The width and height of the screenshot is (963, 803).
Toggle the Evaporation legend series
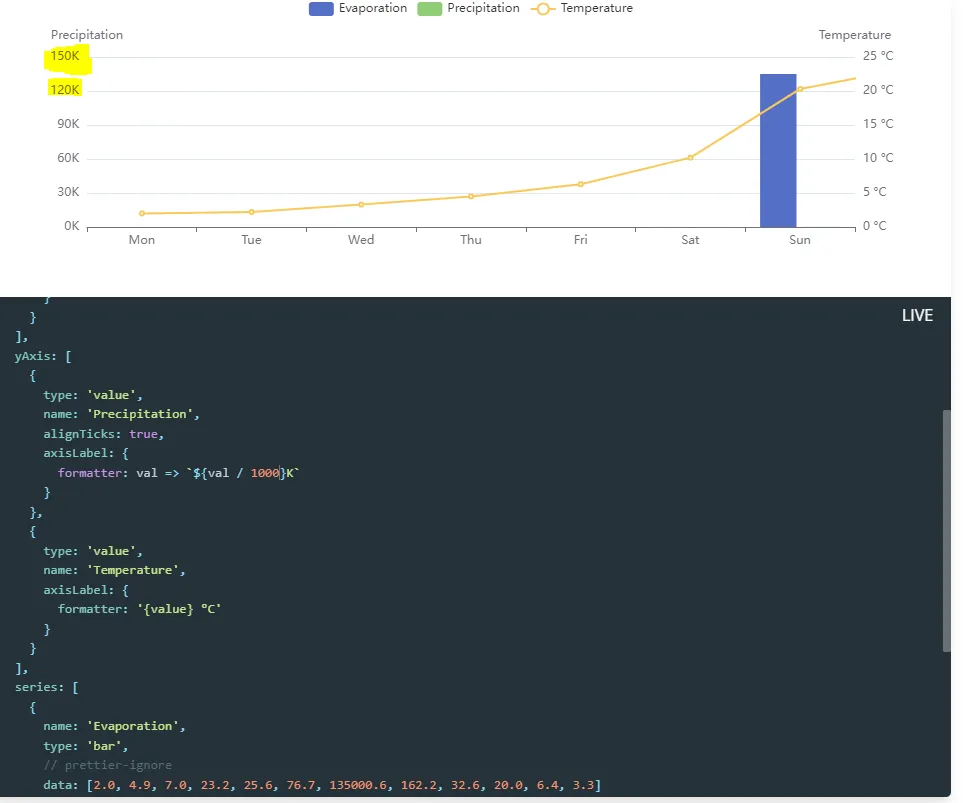[x=358, y=8]
